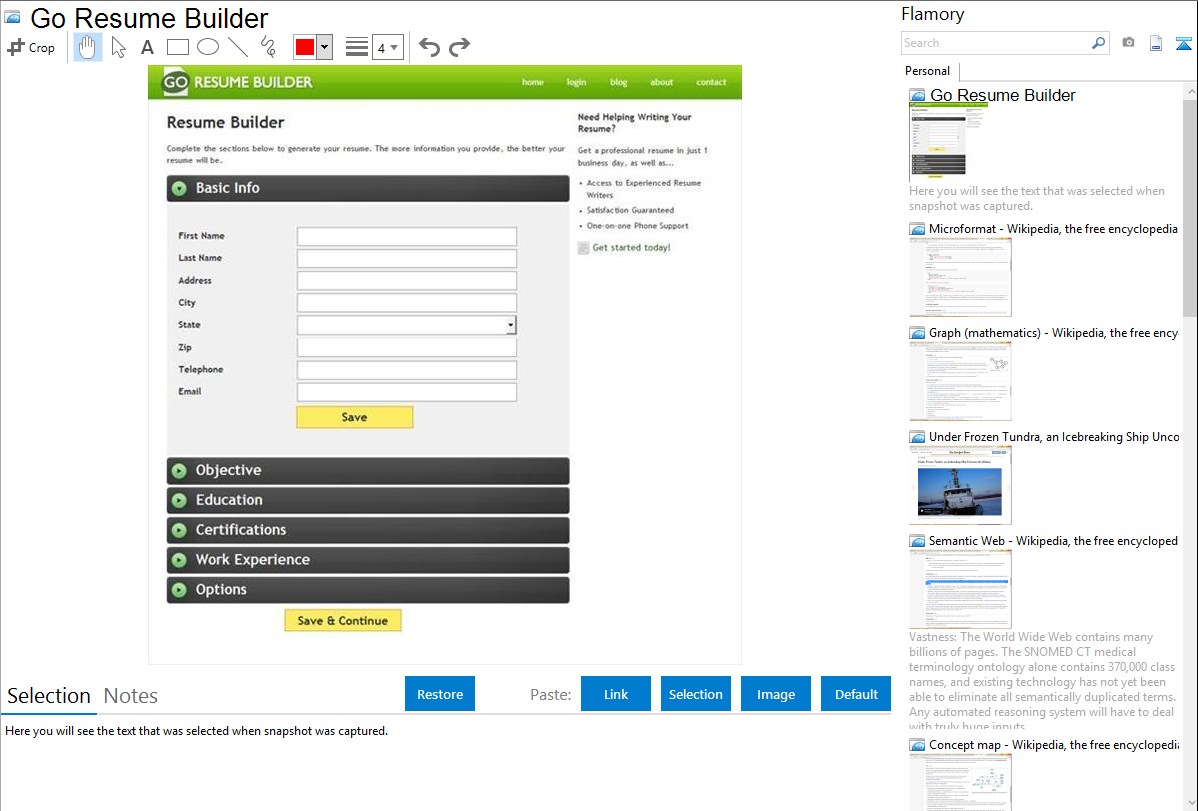Click the snapshot icon beside the title
The width and height of the screenshot is (1198, 811).
click(12, 17)
